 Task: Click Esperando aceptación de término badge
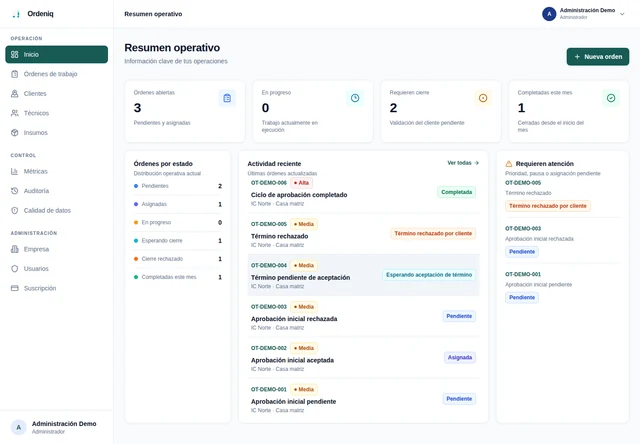tap(429, 275)
